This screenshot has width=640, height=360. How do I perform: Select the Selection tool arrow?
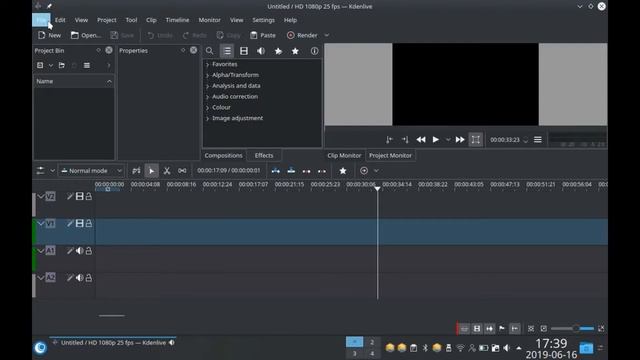(151, 171)
